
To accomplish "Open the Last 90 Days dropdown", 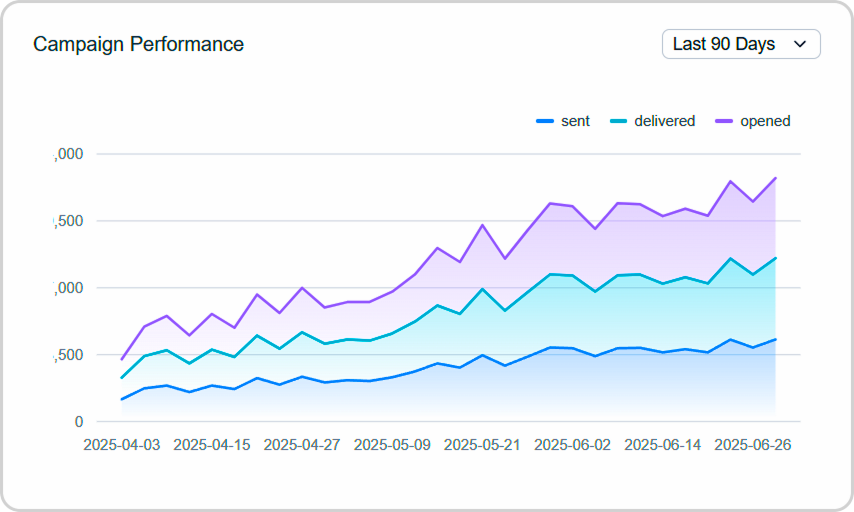I will [x=741, y=44].
